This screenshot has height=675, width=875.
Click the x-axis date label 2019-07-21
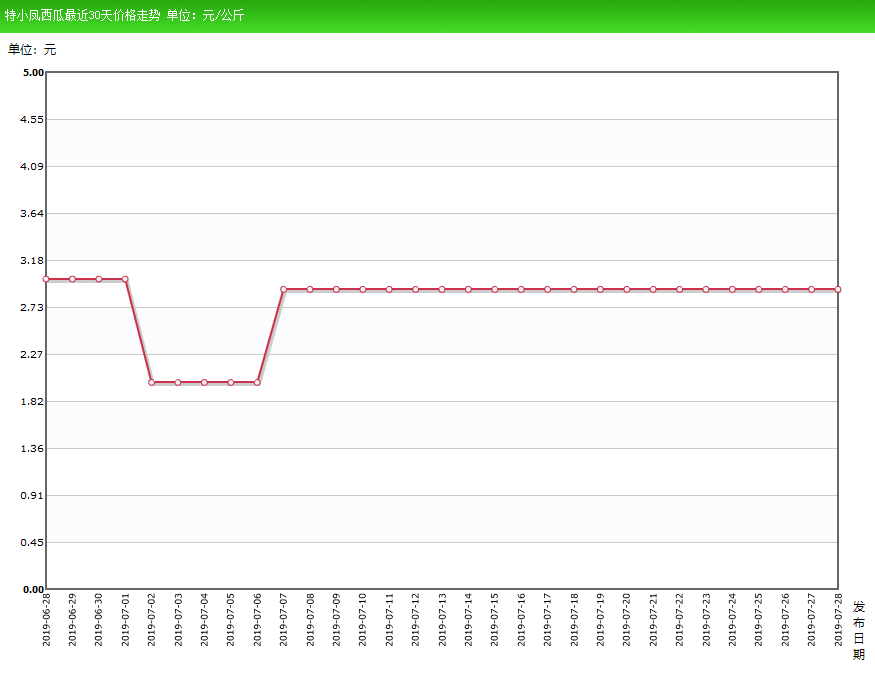653,620
